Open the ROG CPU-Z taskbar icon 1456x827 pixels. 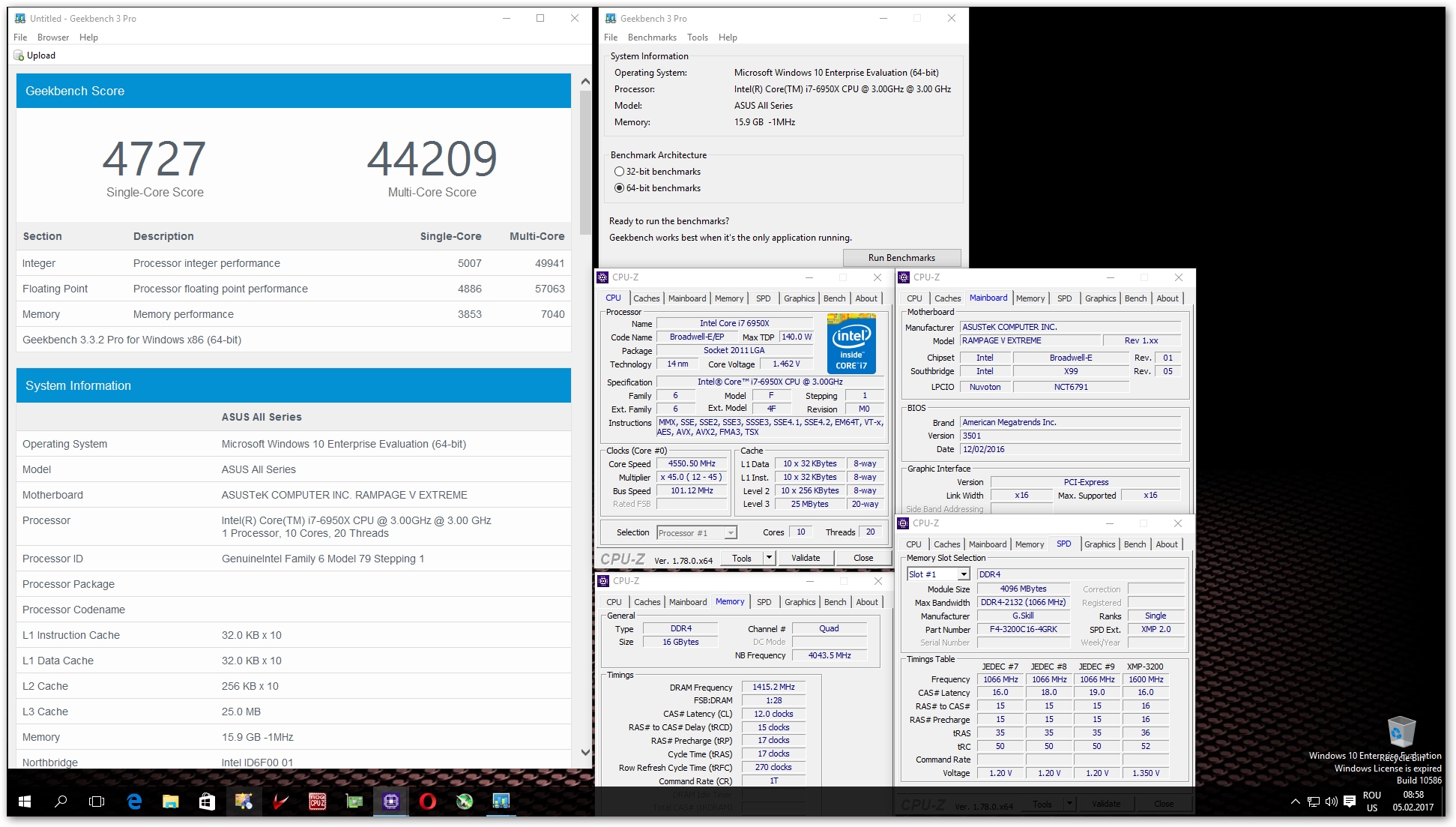coord(318,802)
